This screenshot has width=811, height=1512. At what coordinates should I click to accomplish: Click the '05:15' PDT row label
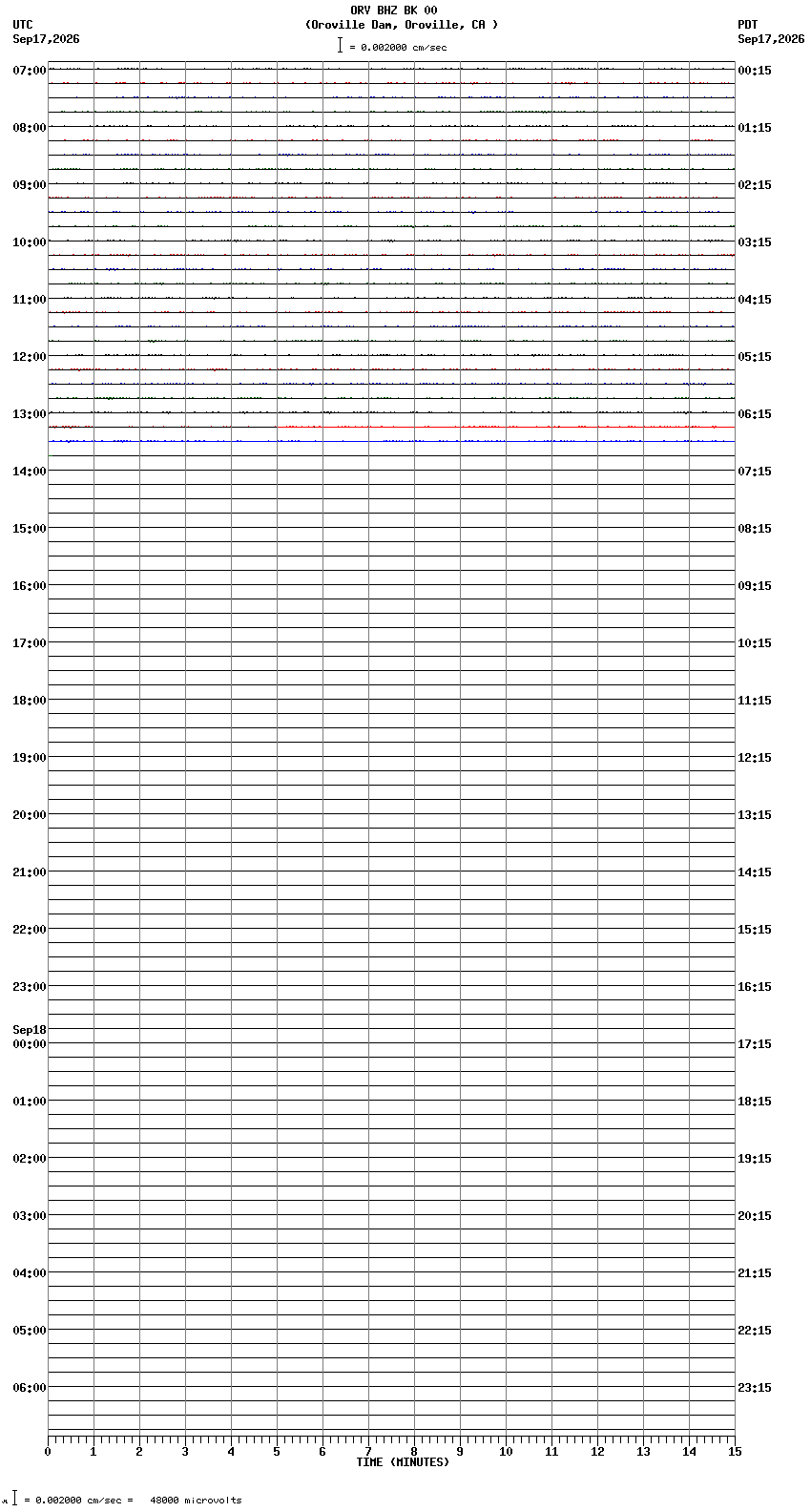click(x=755, y=357)
